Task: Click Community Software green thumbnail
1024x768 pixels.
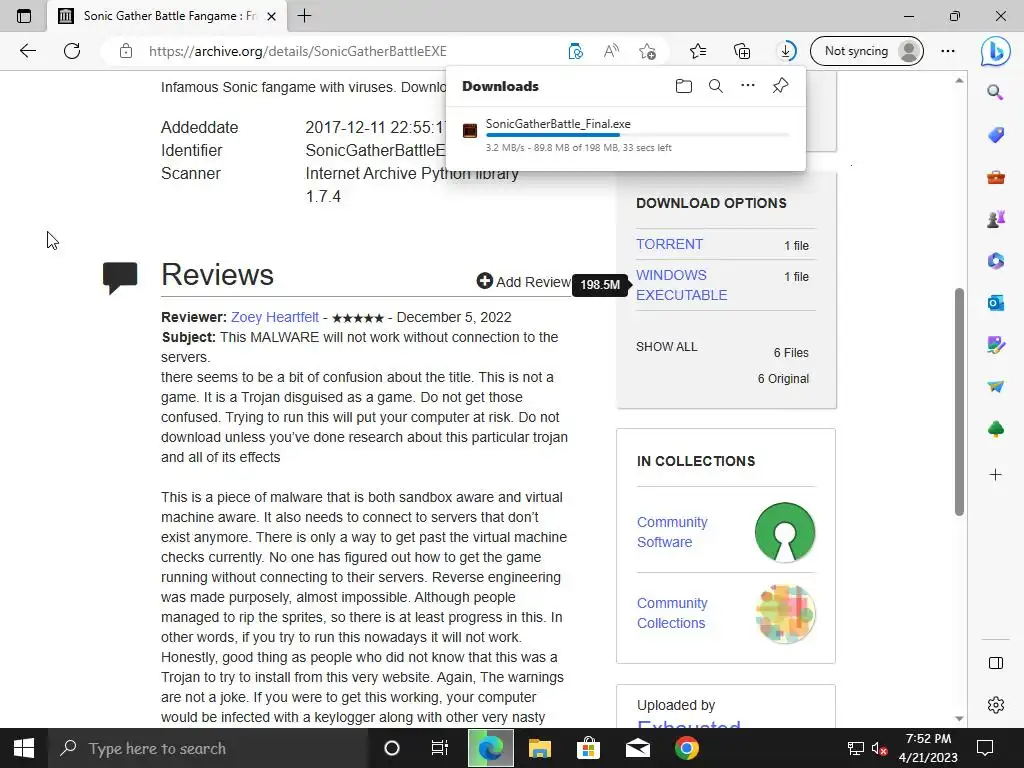Action: click(x=785, y=532)
